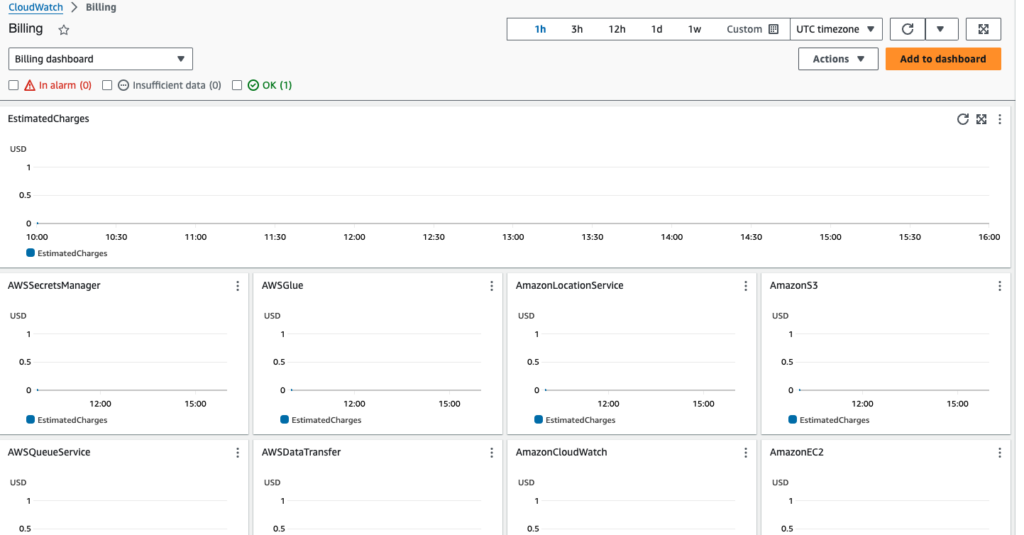Open the Billing dashboard selector dropdown

101,59
